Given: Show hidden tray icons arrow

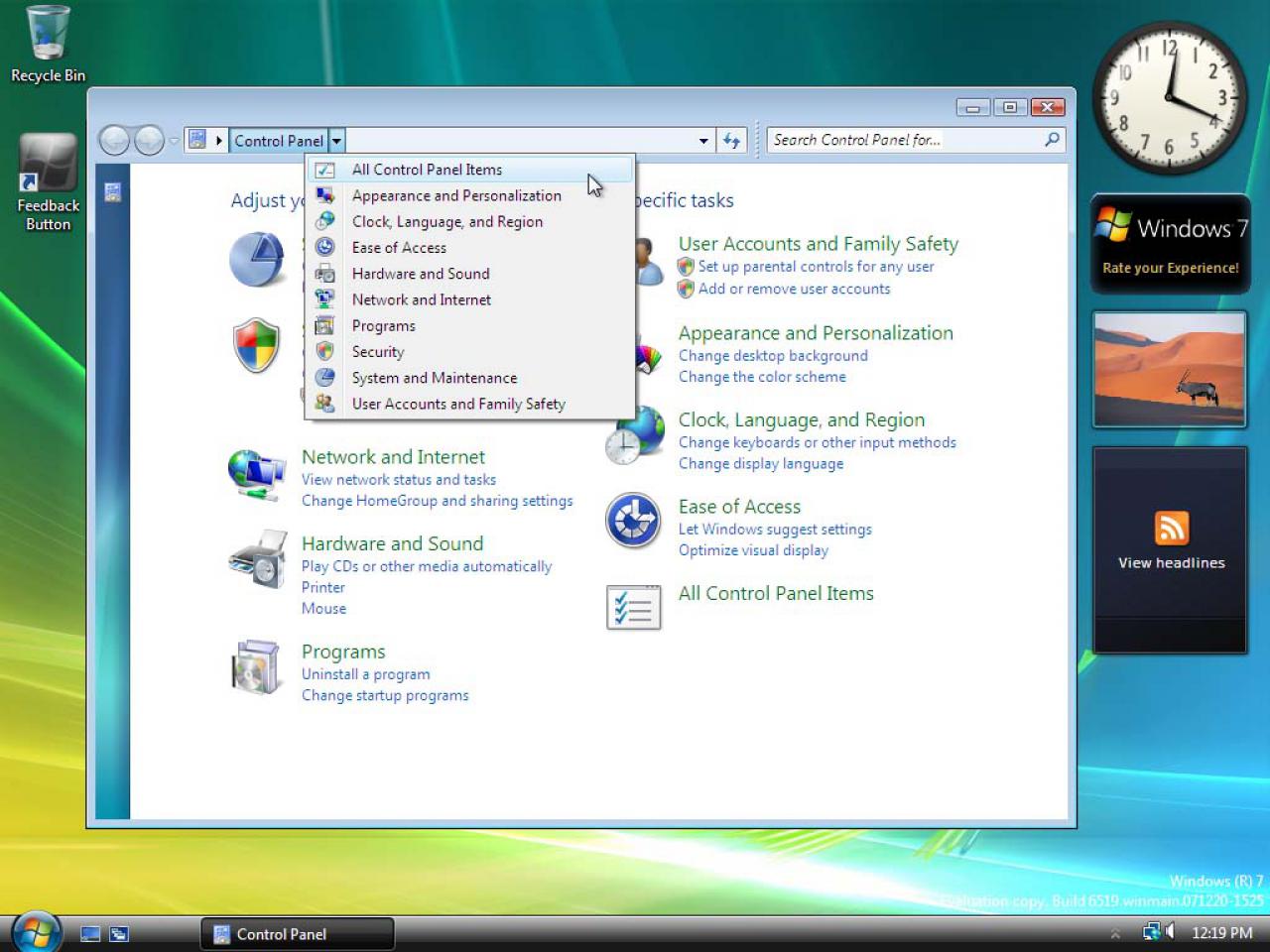Looking at the screenshot, I should (1115, 933).
